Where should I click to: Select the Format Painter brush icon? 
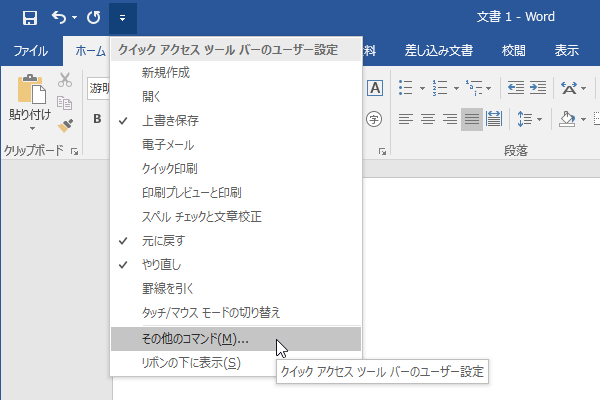click(x=65, y=126)
